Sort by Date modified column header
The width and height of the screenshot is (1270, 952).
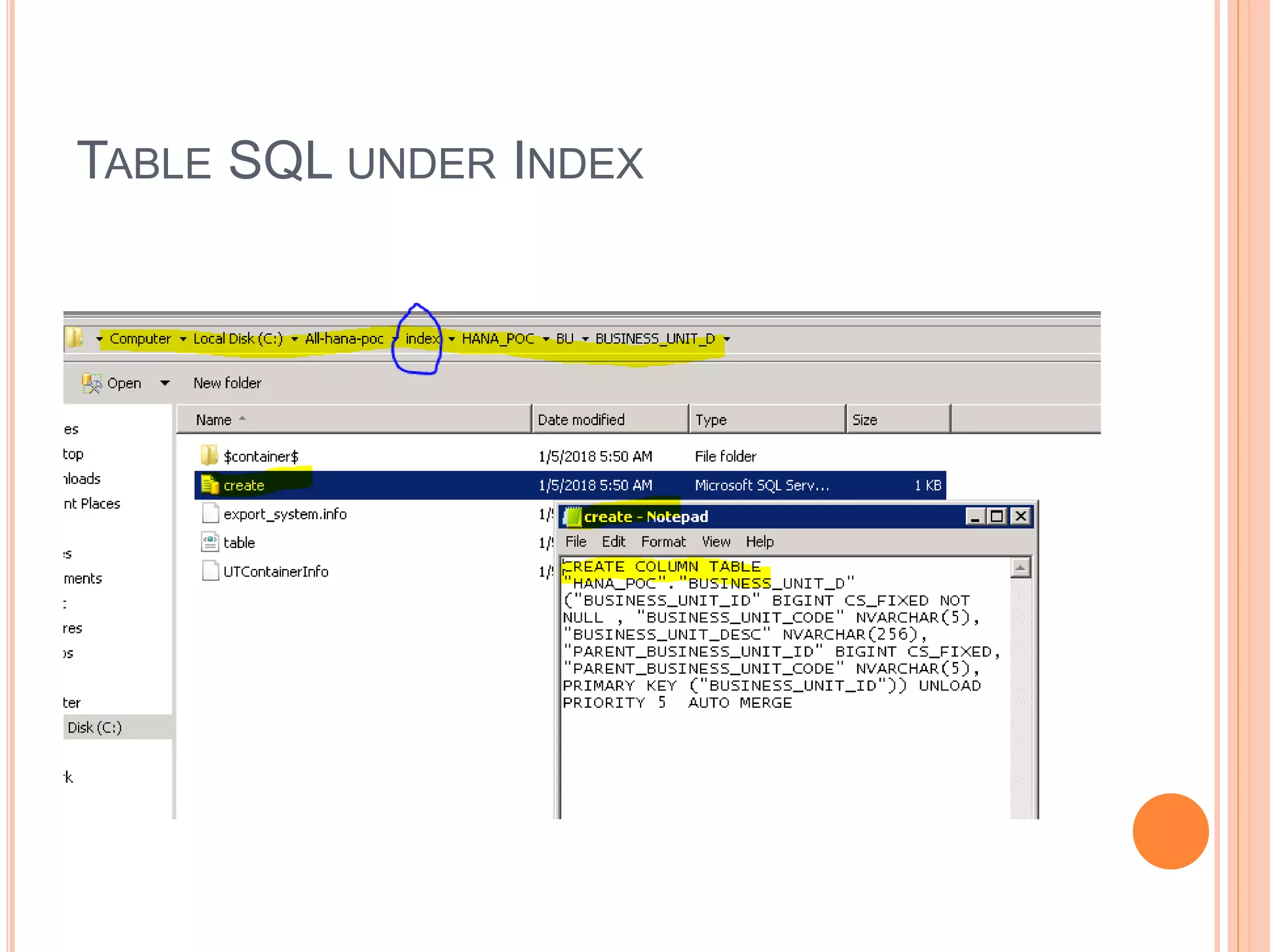(x=610, y=420)
